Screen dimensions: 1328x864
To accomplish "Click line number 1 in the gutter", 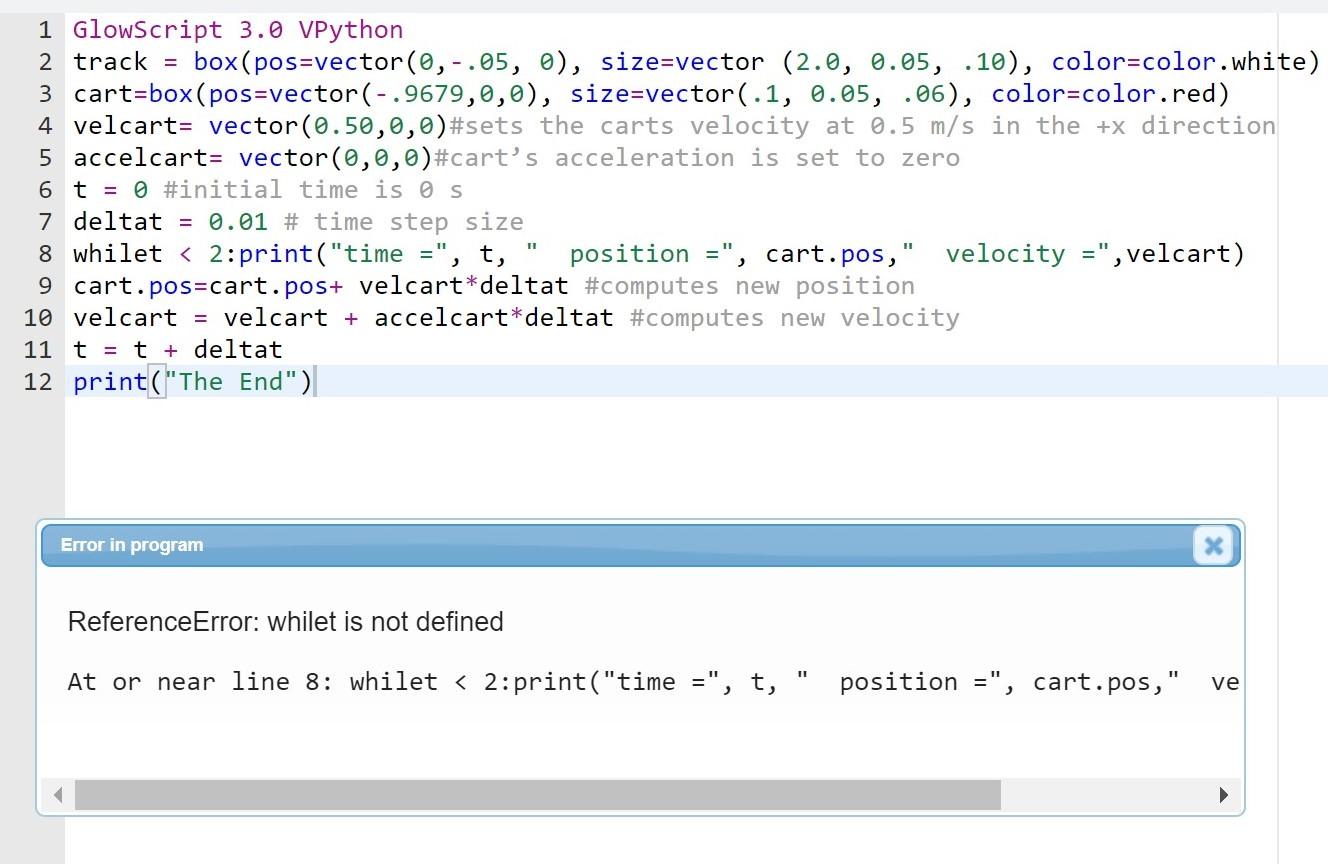I will click(x=44, y=30).
